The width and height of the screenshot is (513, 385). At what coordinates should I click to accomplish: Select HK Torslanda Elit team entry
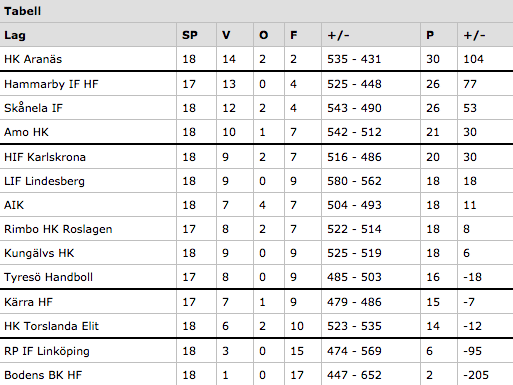click(x=51, y=326)
